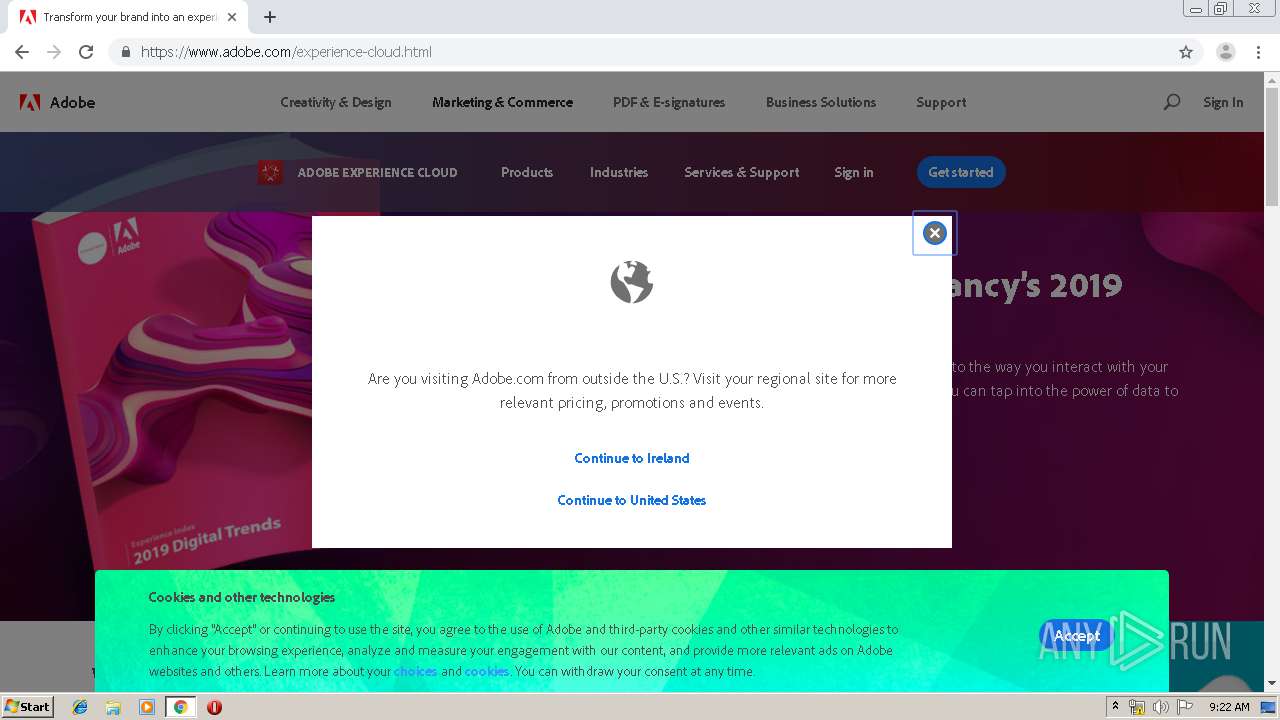Click the search magnifier icon
The image size is (1280, 720).
(1172, 102)
